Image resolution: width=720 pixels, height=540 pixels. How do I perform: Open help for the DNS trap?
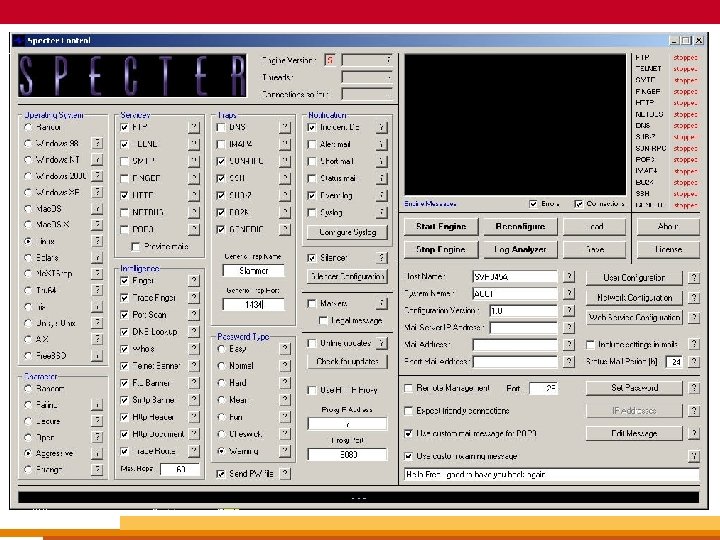[x=285, y=127]
